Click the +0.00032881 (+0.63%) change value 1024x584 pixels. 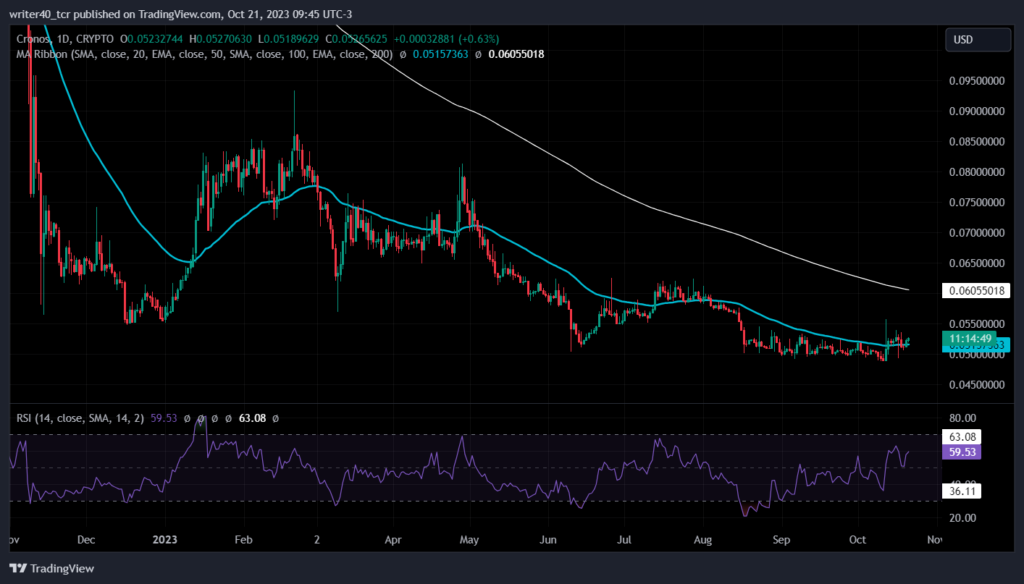447,39
